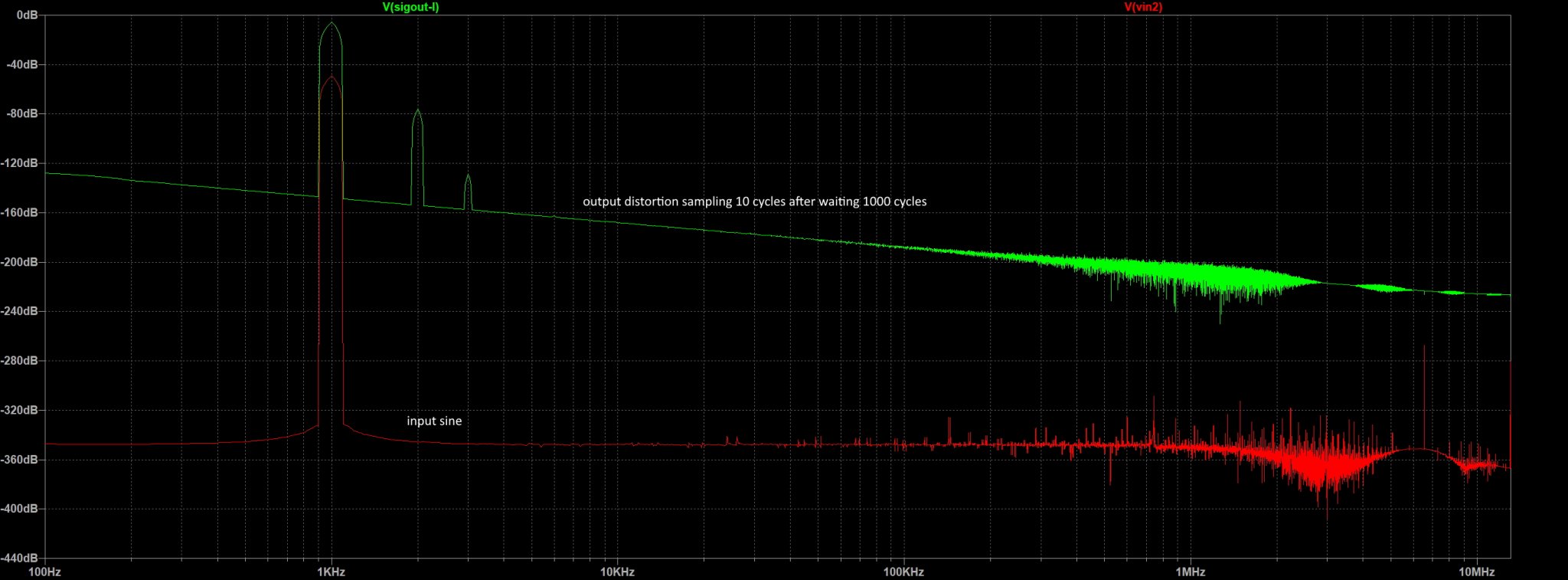
Task: Click the 1KHz x-axis label
Action: coord(331,572)
